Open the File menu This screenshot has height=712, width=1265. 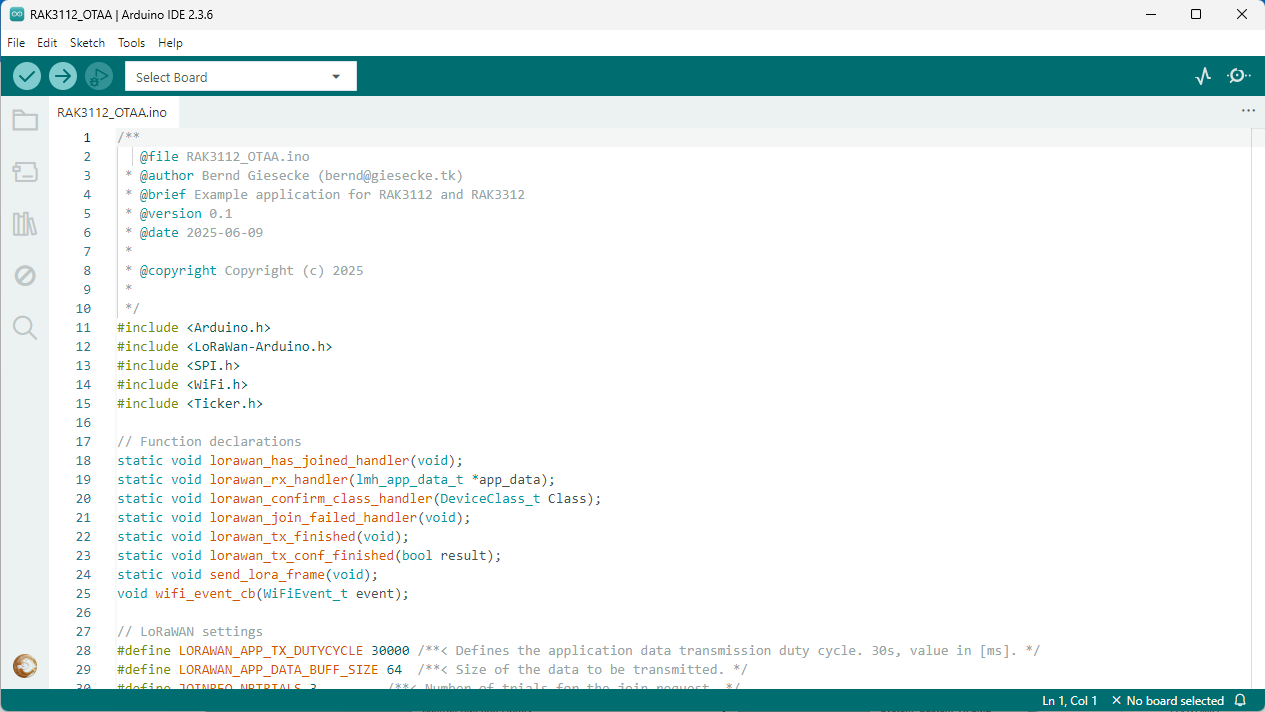pos(16,43)
